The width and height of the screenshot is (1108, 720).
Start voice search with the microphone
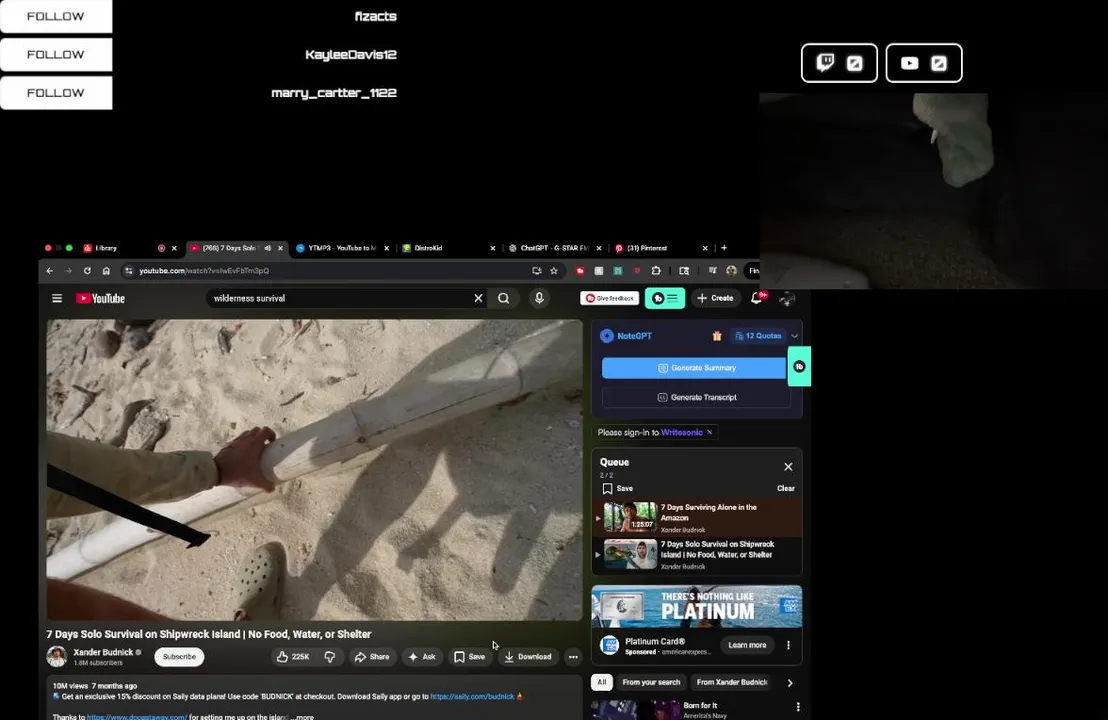tap(539, 298)
